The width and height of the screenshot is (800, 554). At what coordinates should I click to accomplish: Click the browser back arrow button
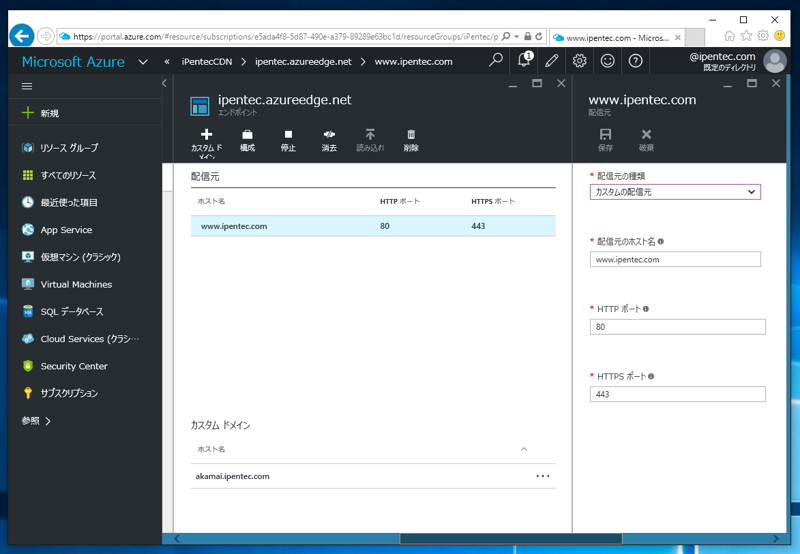[x=21, y=36]
